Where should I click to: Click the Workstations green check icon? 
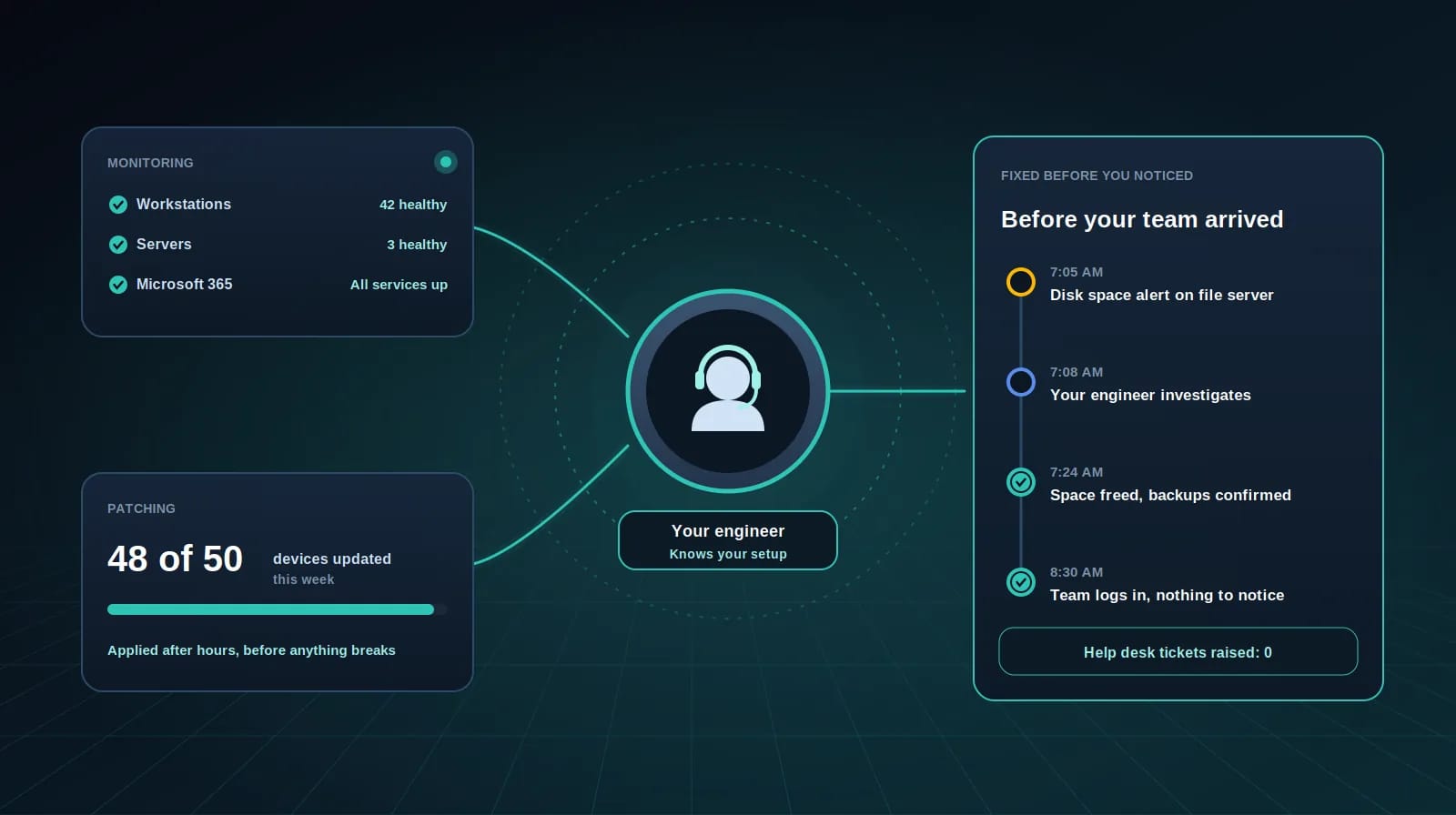[x=118, y=205]
